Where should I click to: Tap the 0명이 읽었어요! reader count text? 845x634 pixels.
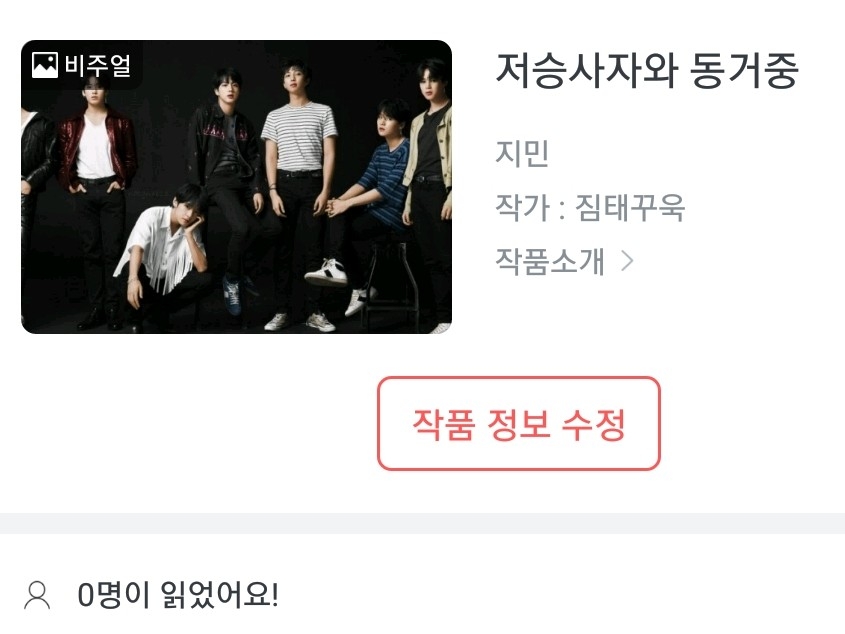click(x=178, y=595)
